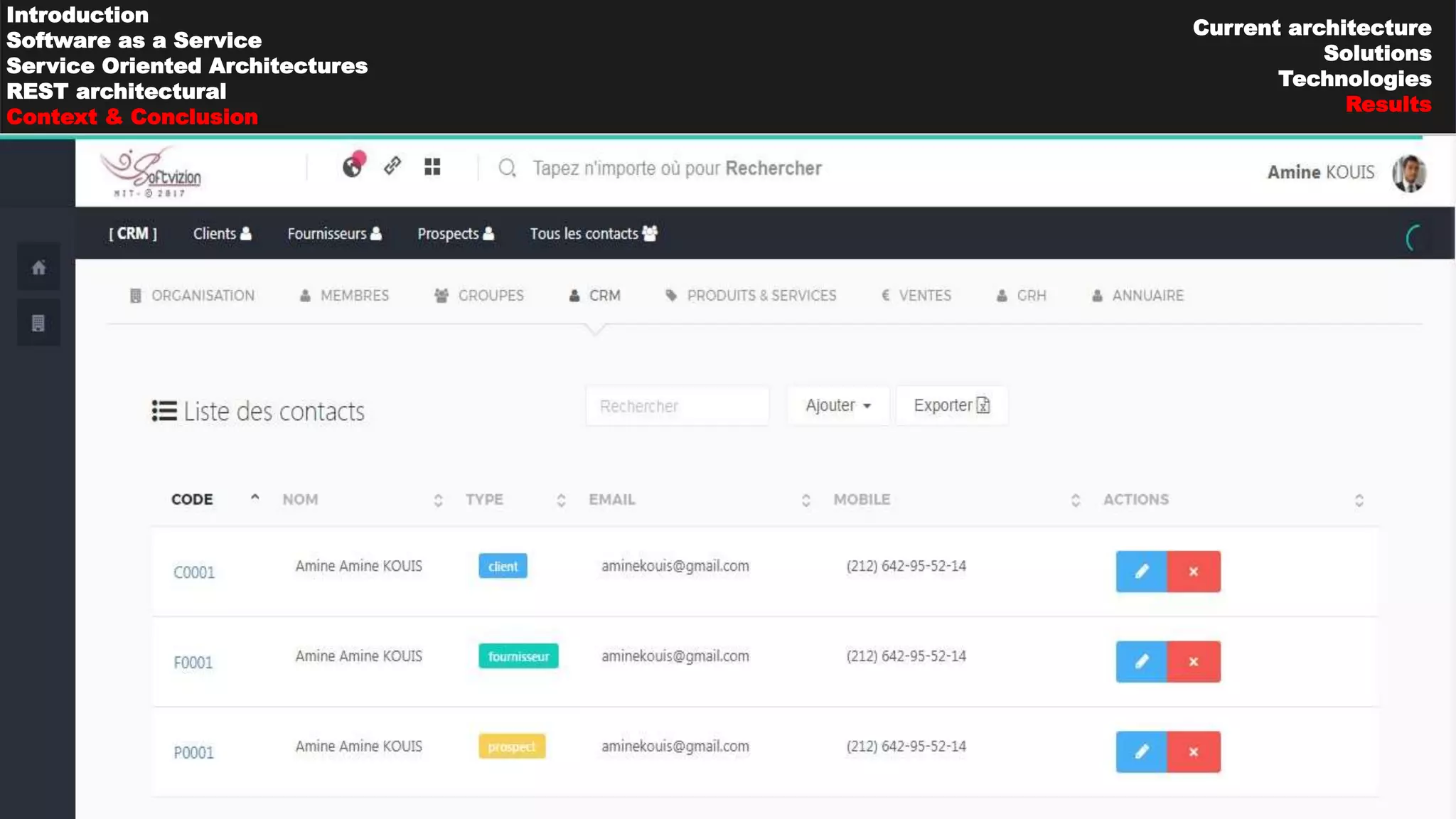Click the Exporter button
Image resolution: width=1456 pixels, height=819 pixels.
[x=951, y=406]
